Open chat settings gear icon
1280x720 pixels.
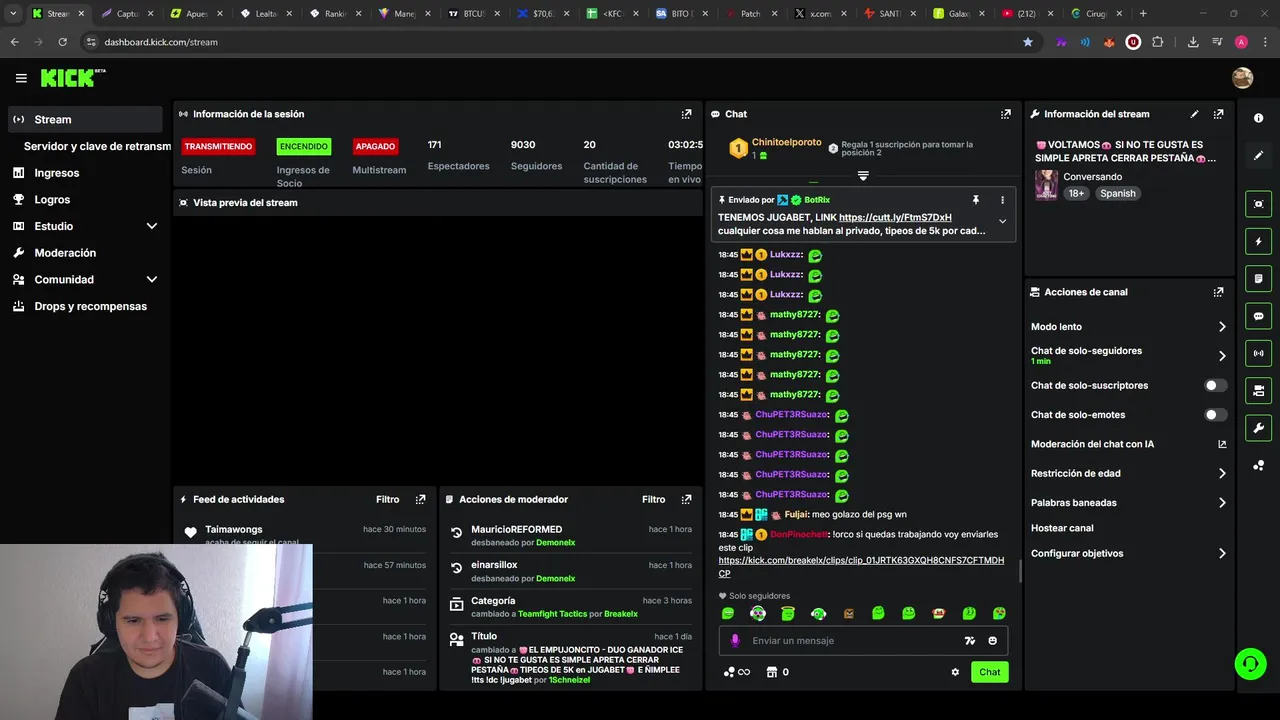point(955,672)
